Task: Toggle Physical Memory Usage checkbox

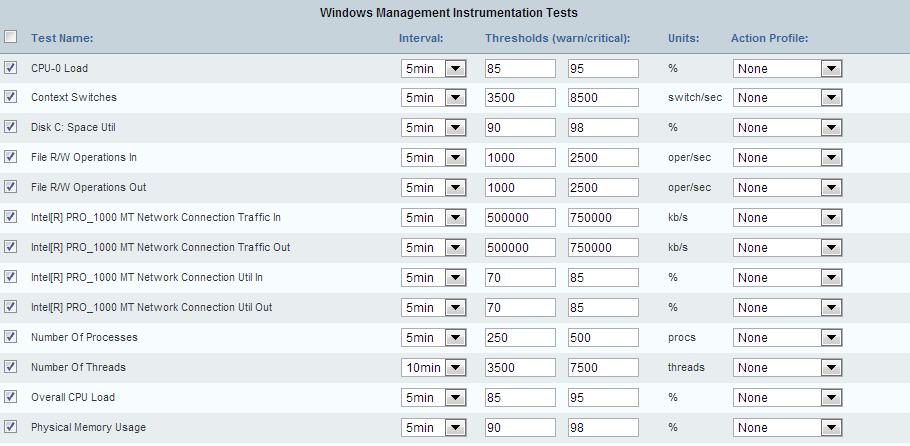Action: click(11, 427)
